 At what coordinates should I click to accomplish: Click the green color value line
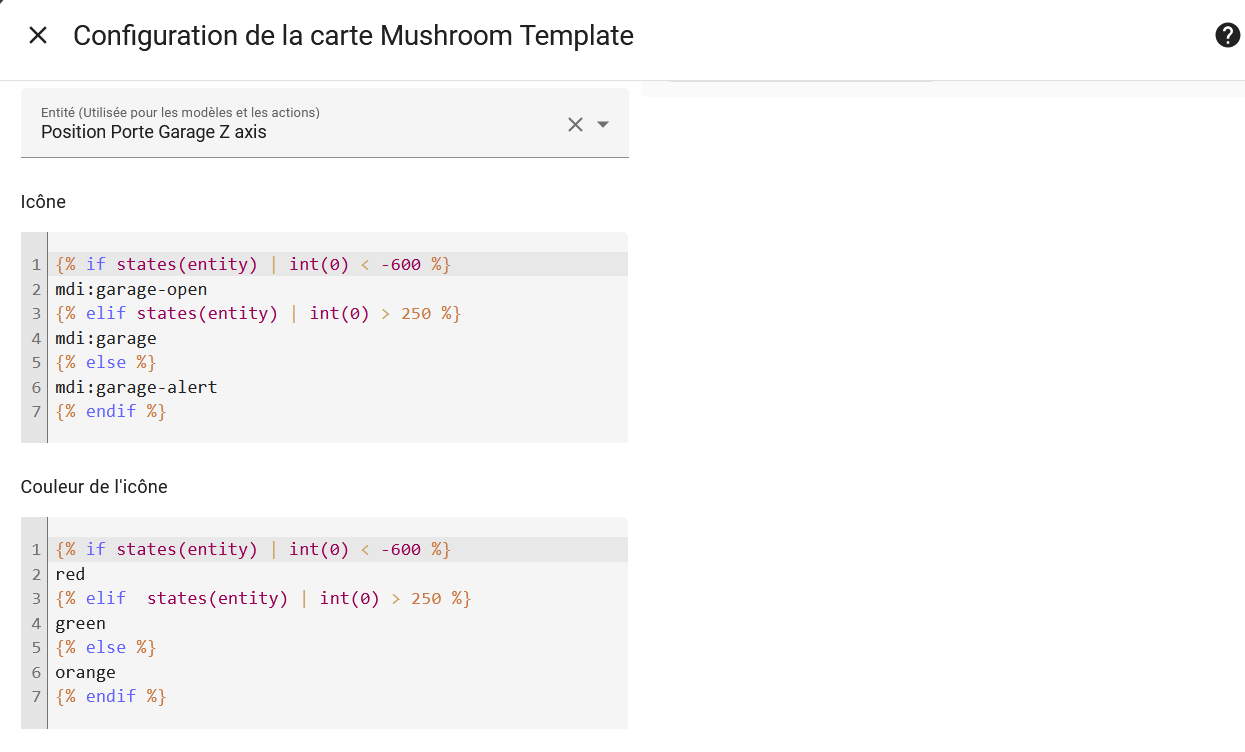pyautogui.click(x=81, y=623)
